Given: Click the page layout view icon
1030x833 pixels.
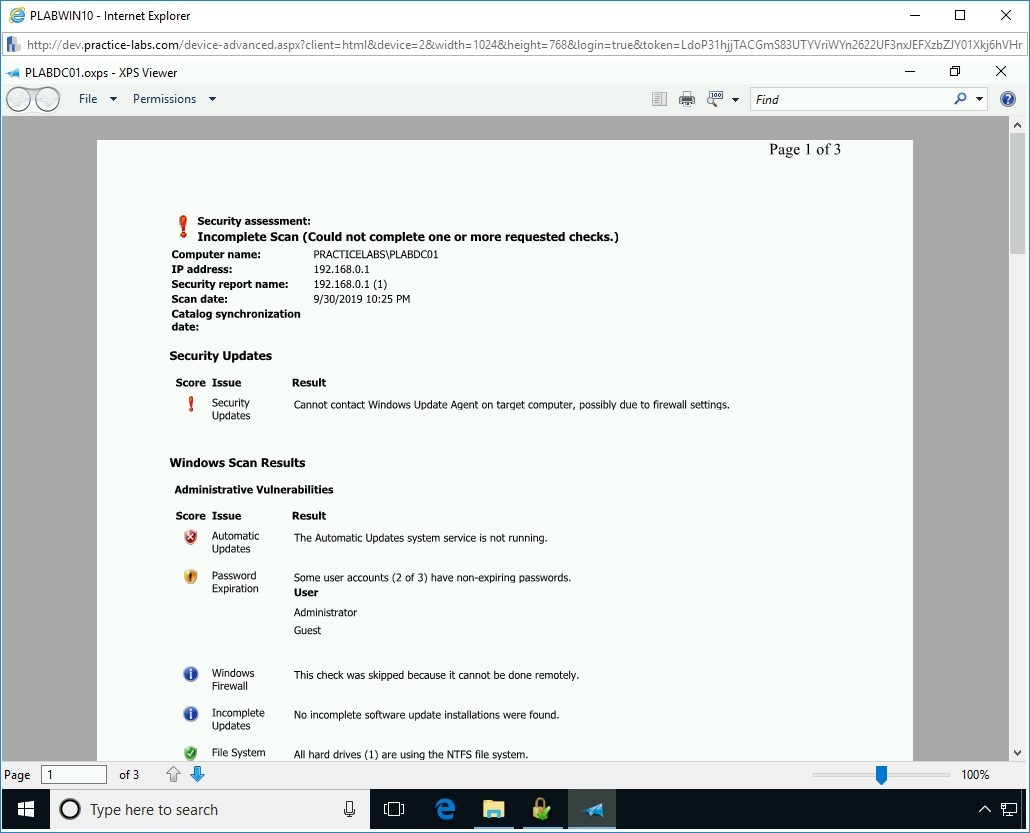Looking at the screenshot, I should 659,98.
